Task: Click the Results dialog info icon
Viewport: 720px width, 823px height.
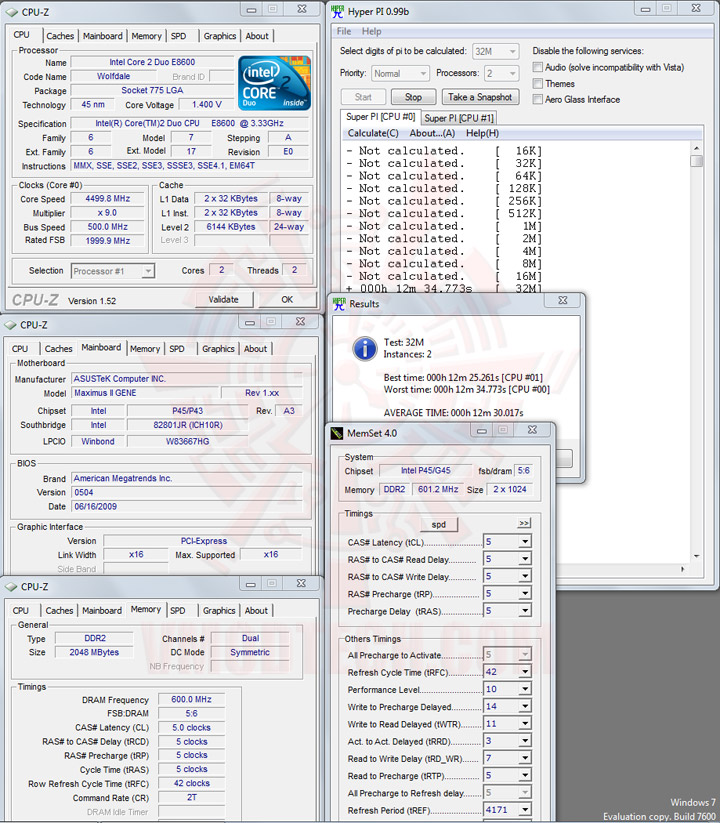Action: pos(365,349)
